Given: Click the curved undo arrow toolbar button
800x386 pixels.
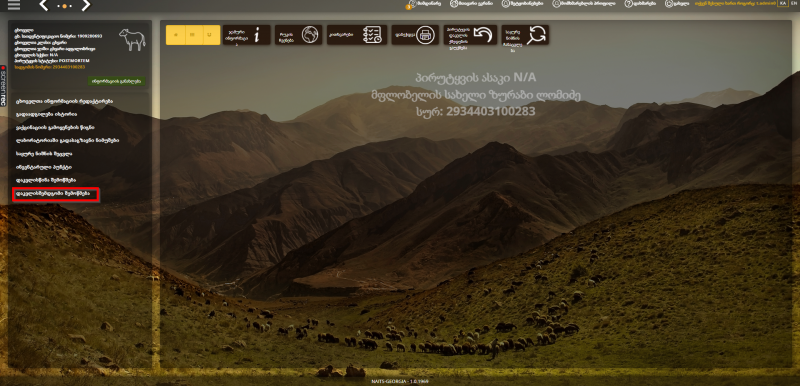Looking at the screenshot, I should [470, 35].
